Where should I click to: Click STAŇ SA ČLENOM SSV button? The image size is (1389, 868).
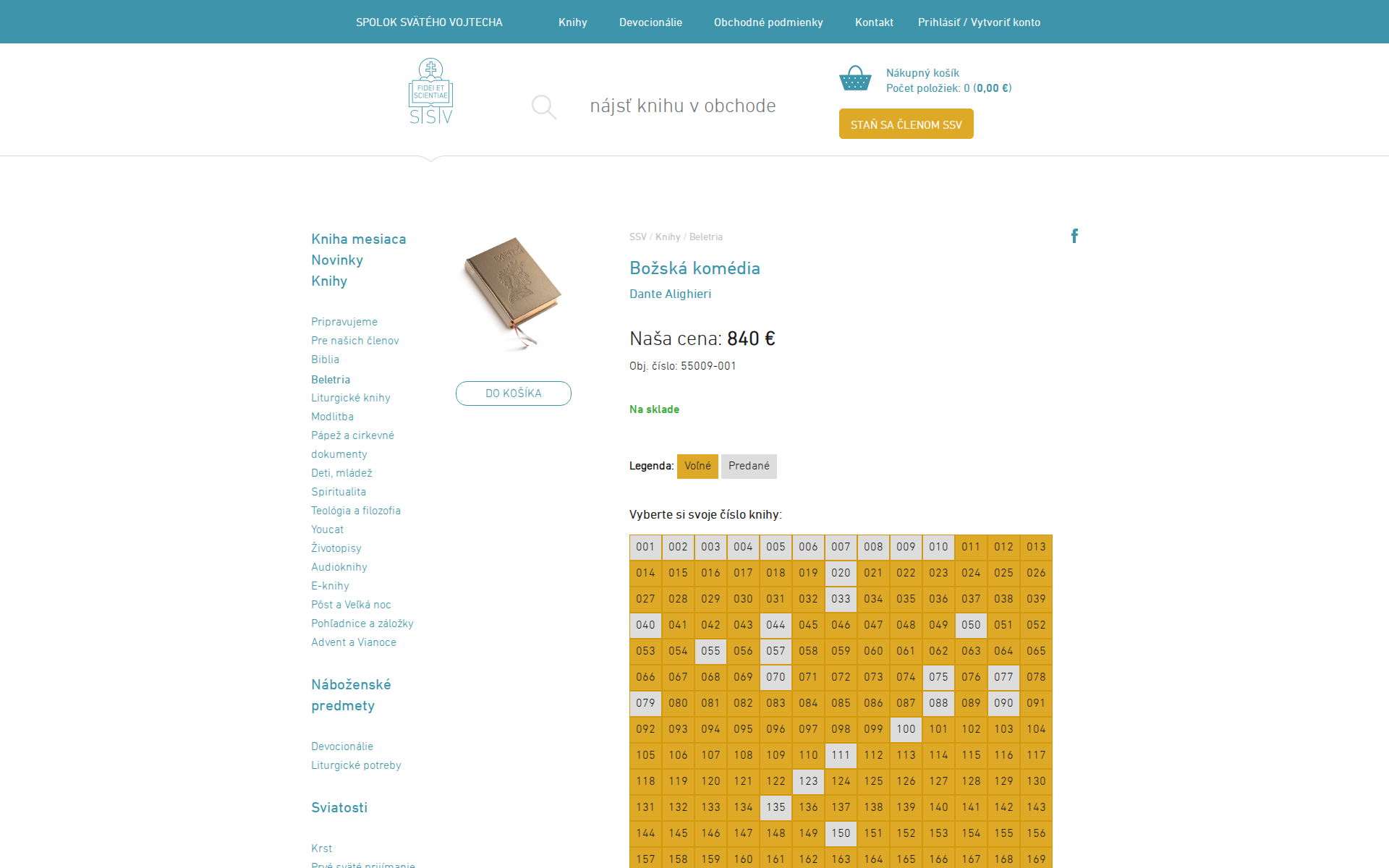(906, 124)
